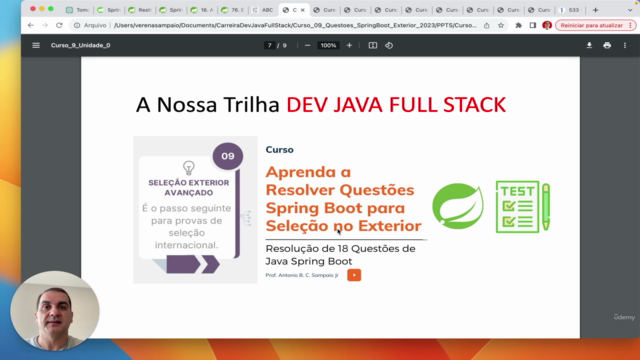
Task: Switch to the '533' tab
Action: tap(571, 10)
